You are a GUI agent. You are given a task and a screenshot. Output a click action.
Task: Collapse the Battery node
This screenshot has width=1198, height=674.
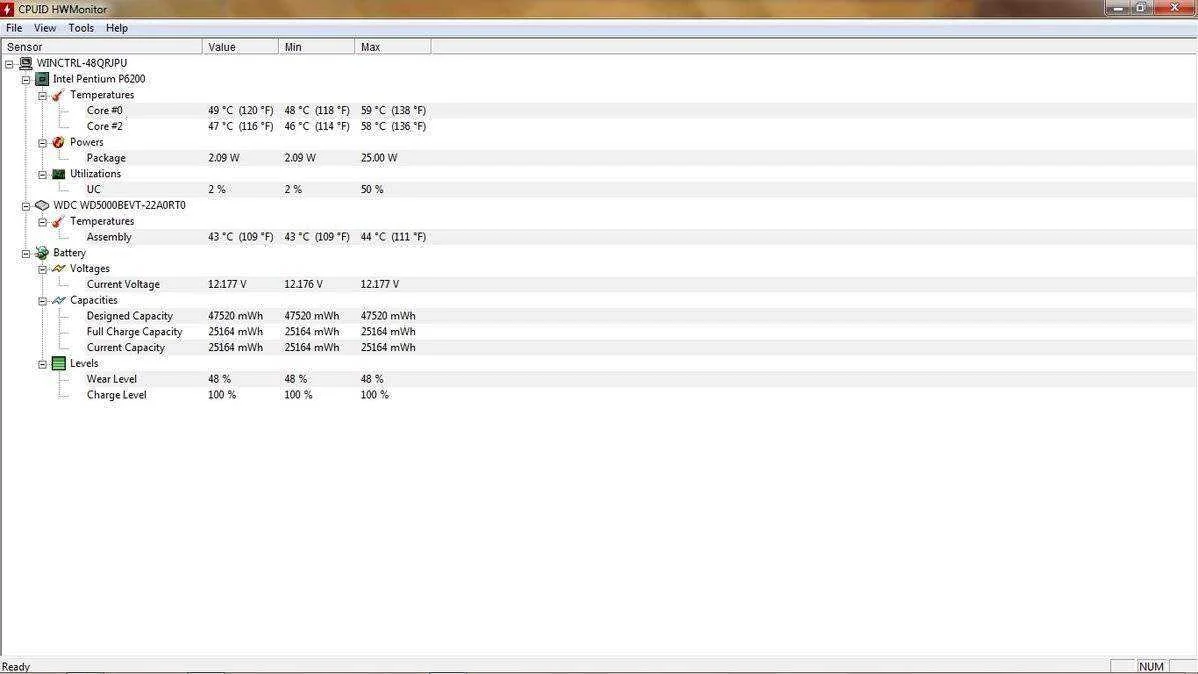[26, 254]
